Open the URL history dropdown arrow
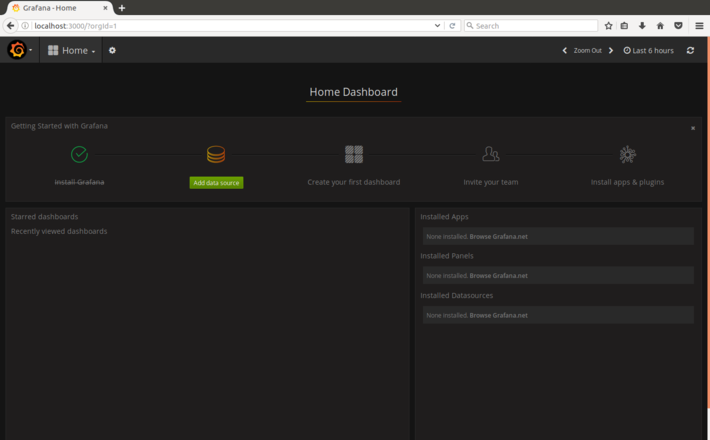Screen dimensions: 710x440 437,26
